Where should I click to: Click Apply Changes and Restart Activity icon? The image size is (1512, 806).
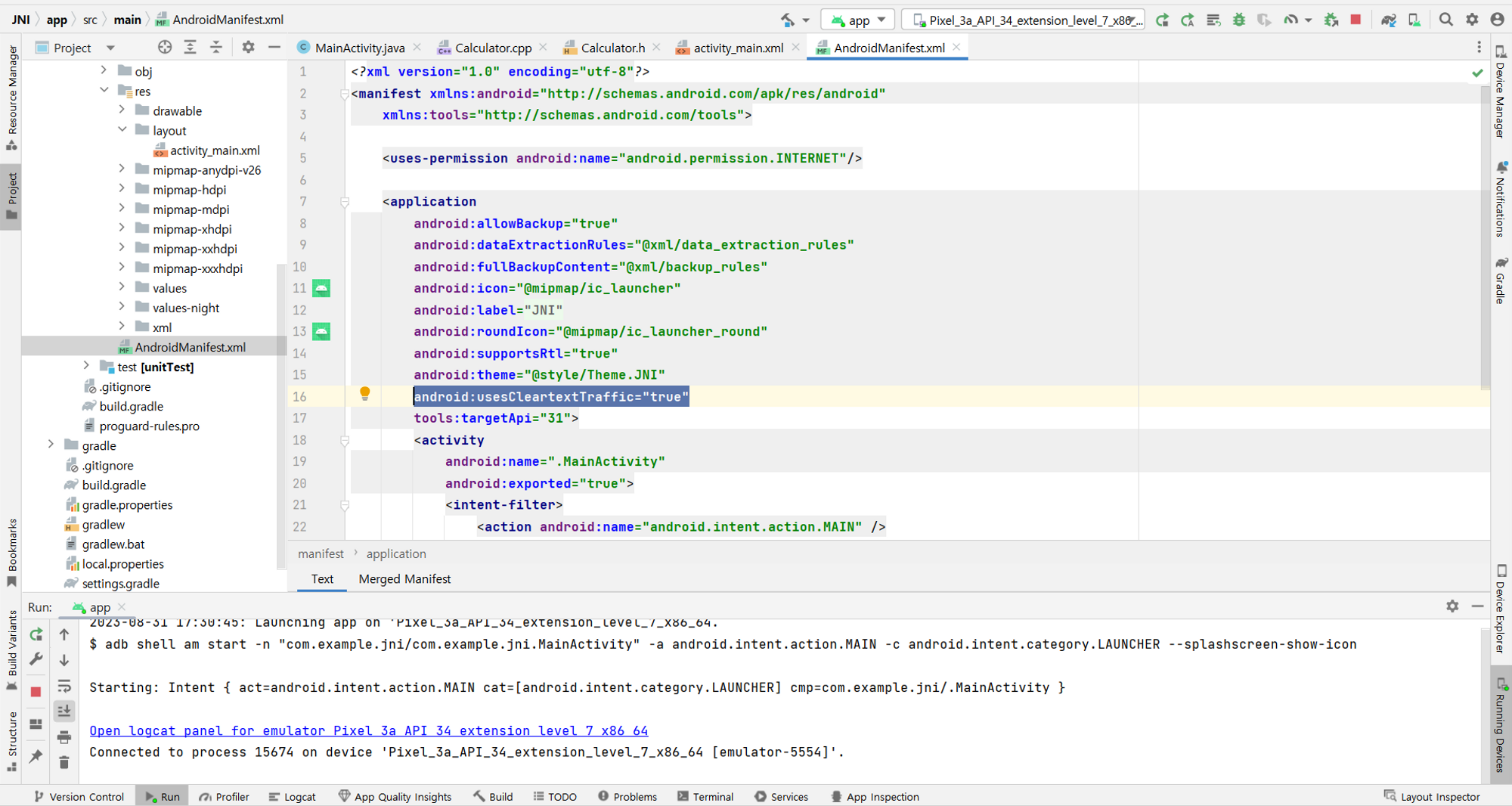click(1188, 20)
